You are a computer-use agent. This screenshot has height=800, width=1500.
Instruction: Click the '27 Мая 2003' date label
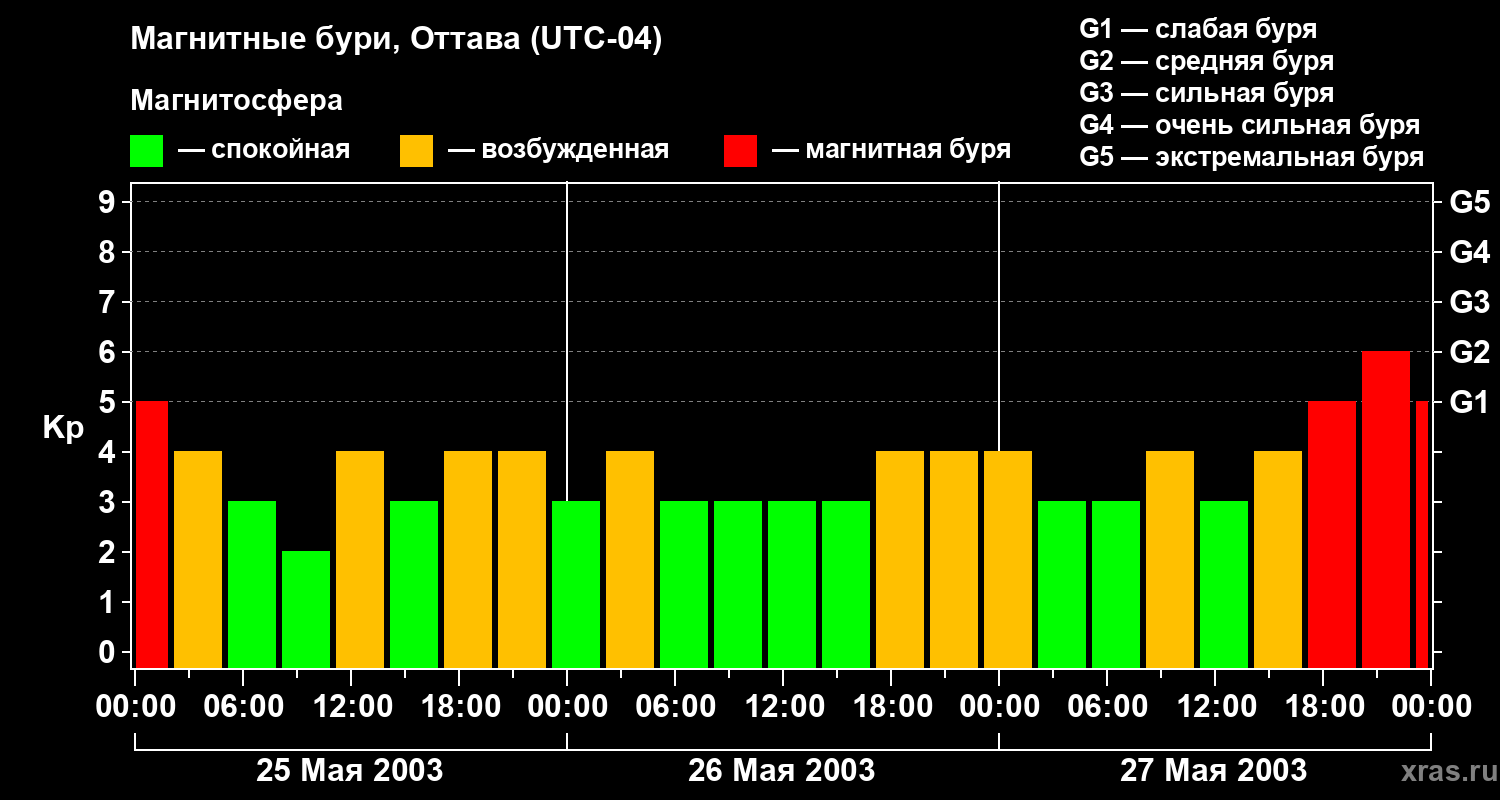click(x=1213, y=770)
